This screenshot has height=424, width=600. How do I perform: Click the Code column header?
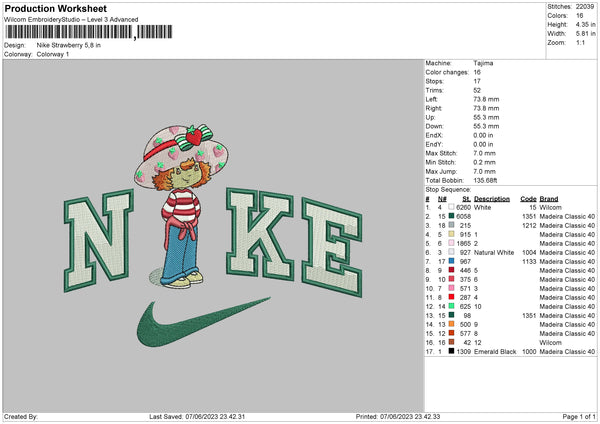tap(528, 199)
